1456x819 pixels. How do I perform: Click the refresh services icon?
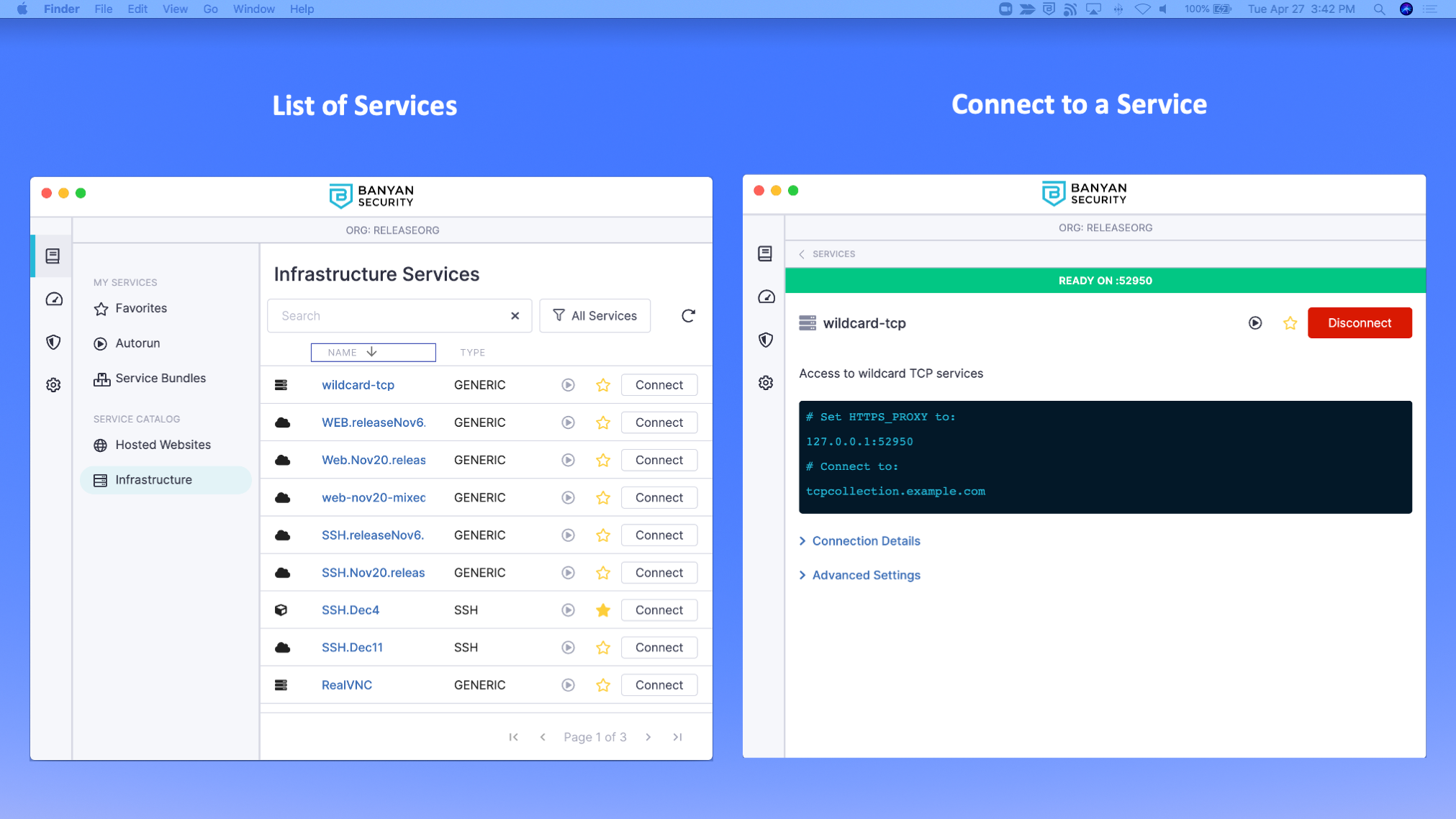pyautogui.click(x=688, y=316)
